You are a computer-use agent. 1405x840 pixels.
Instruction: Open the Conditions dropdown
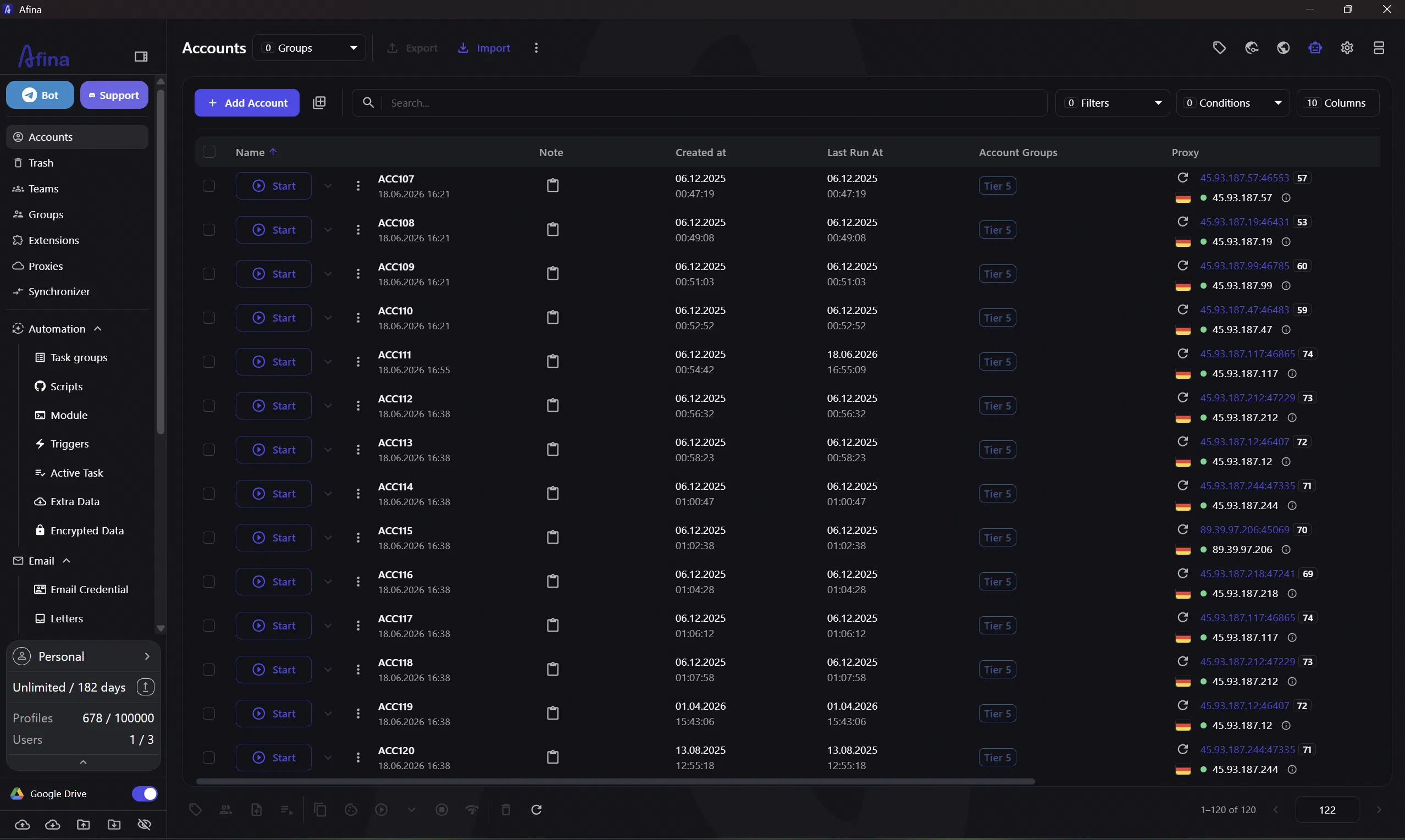point(1232,103)
